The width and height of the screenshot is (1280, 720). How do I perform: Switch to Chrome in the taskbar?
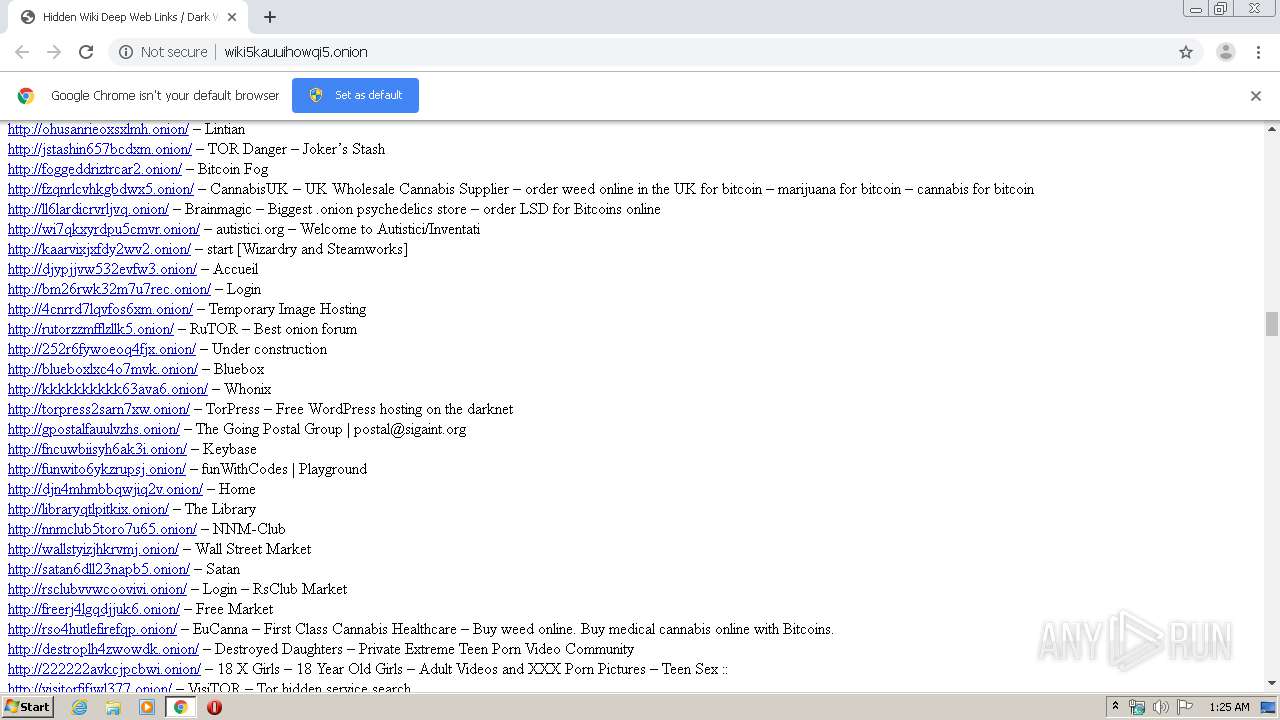[180, 707]
